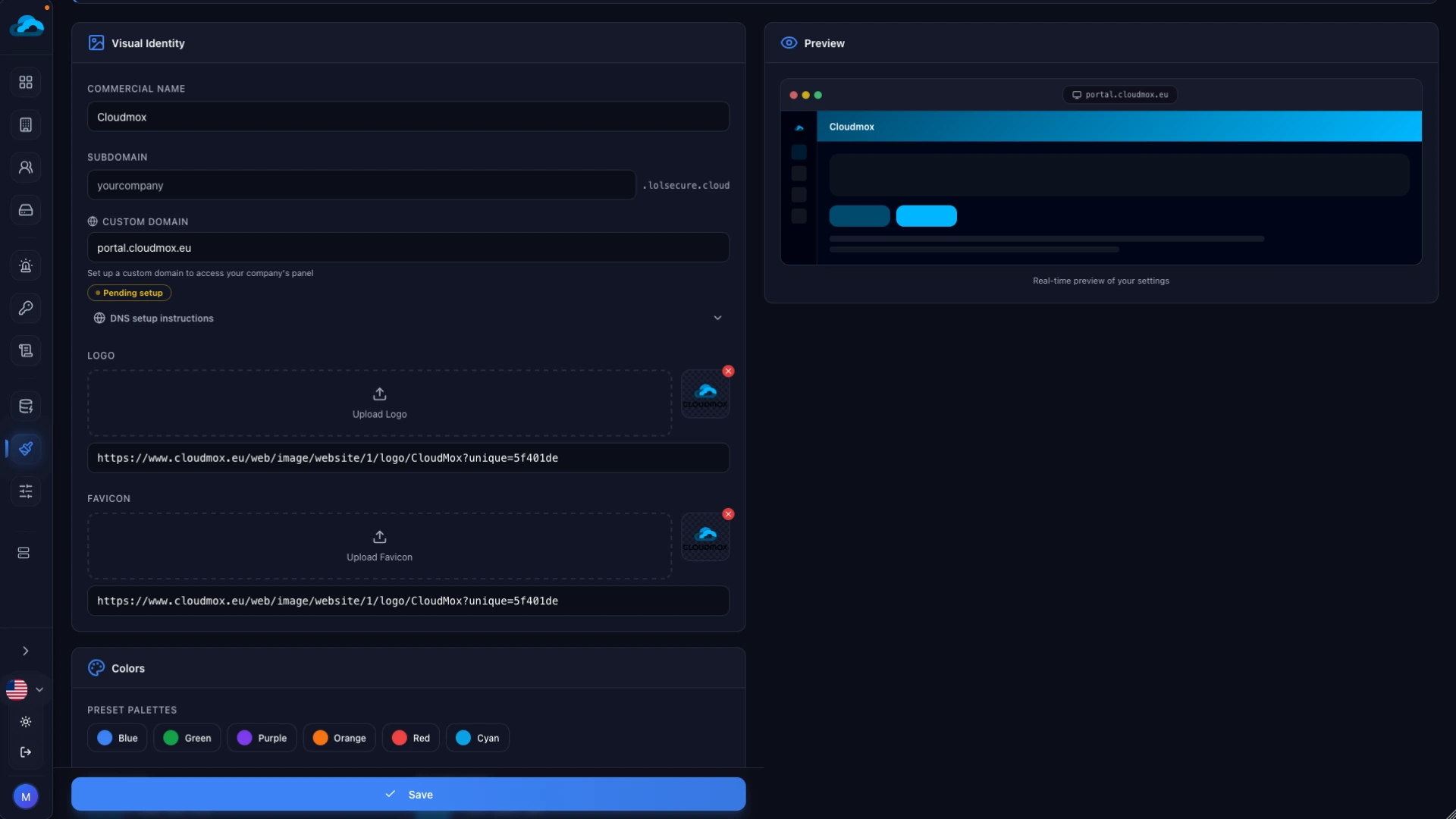Click the monitor icon in preview address bar
Image resolution: width=1456 pixels, height=819 pixels.
click(x=1076, y=95)
